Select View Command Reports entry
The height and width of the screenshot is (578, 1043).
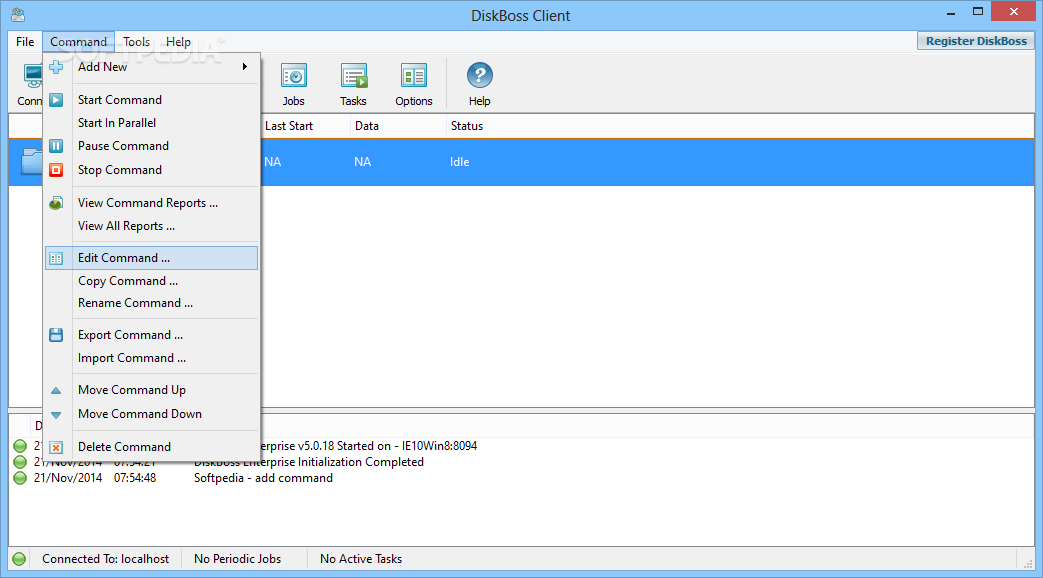point(152,203)
